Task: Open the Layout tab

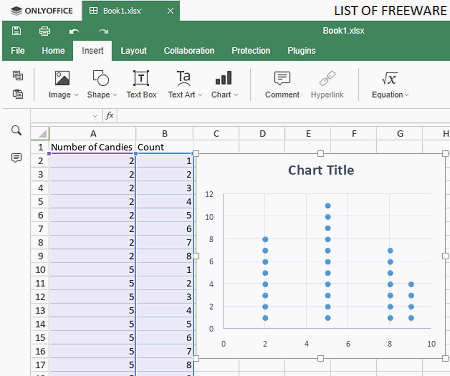Action: (x=134, y=51)
